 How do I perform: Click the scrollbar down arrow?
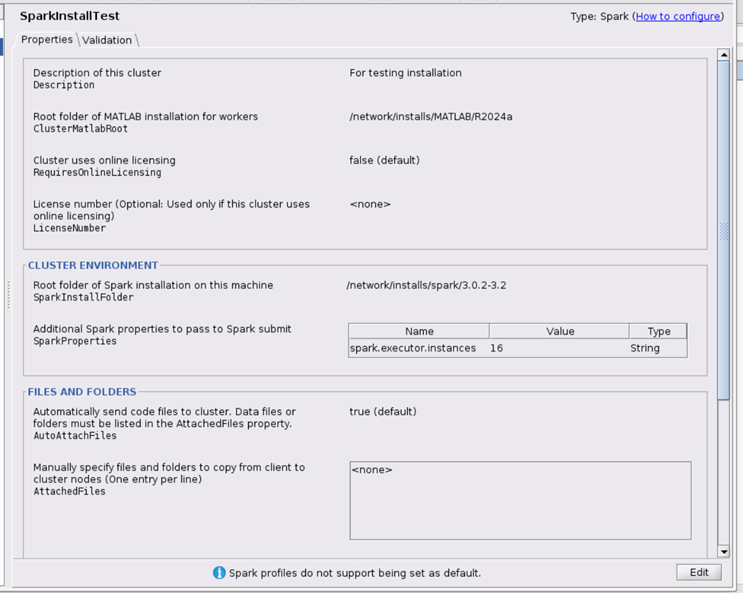coord(724,551)
